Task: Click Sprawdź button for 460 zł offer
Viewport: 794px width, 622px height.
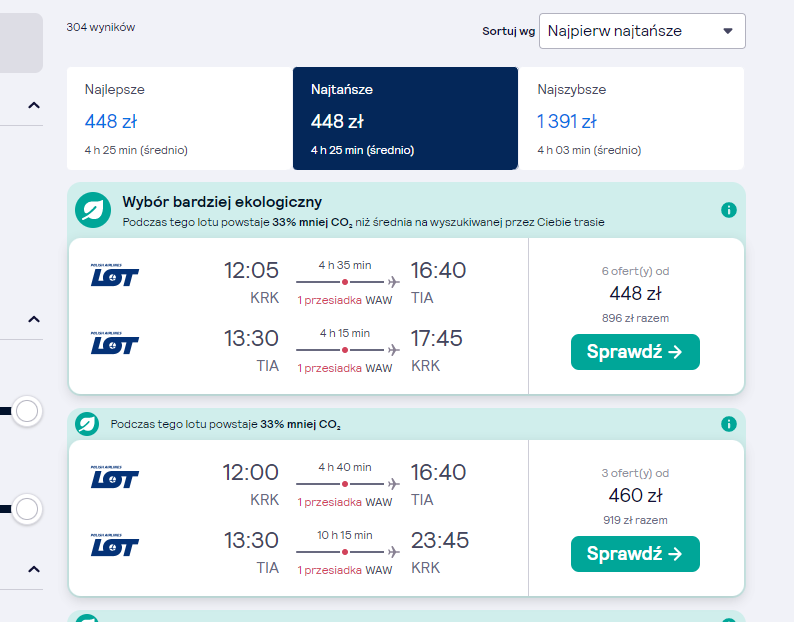Action: tap(635, 554)
